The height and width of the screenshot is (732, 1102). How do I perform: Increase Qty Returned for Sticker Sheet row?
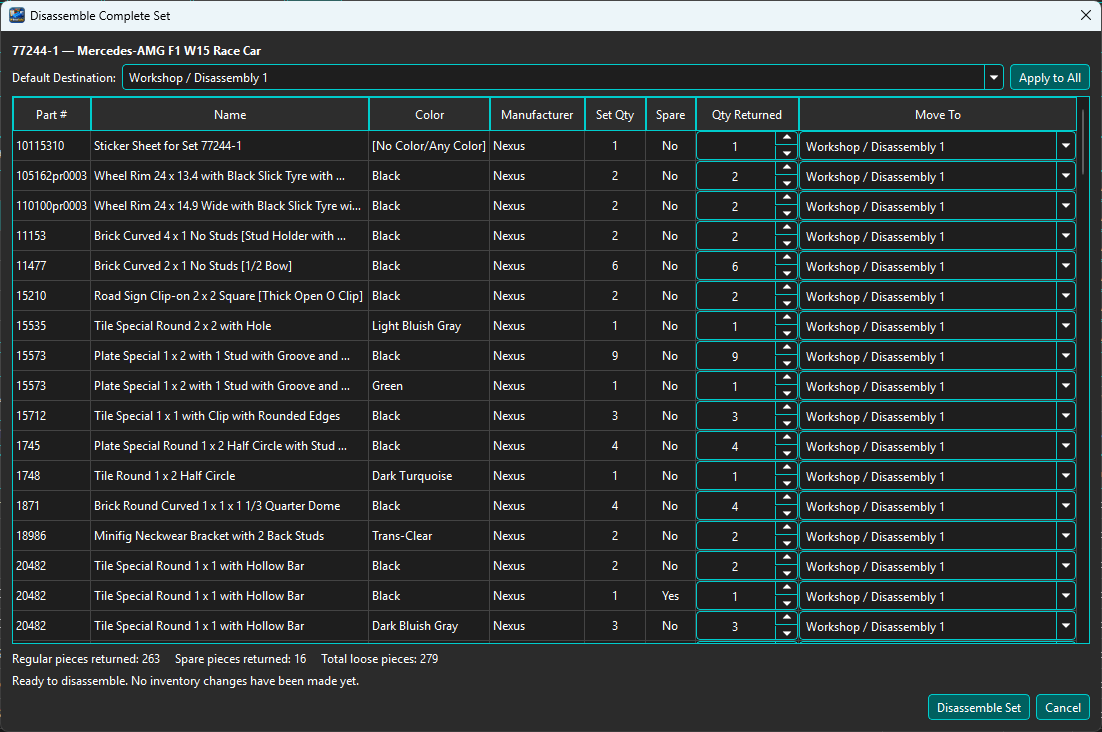click(x=786, y=138)
